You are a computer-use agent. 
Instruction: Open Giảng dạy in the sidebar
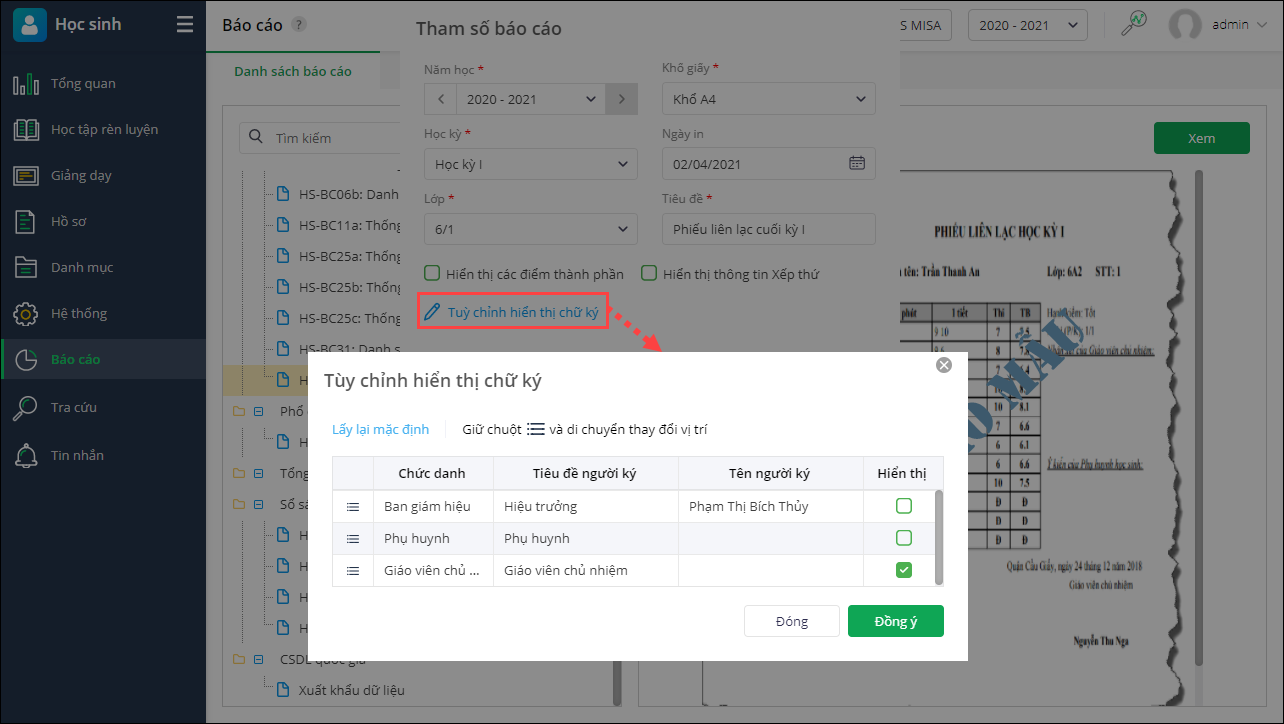103,176
